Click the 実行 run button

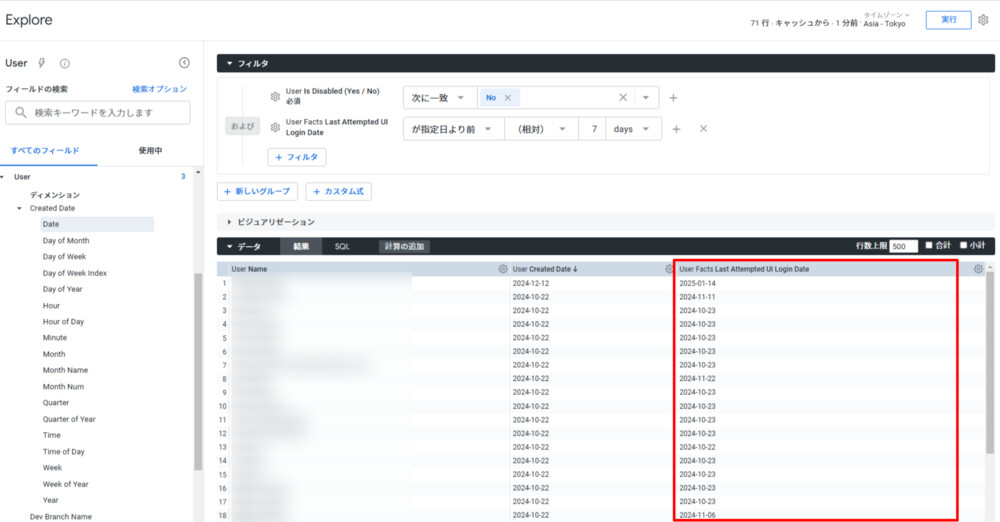point(948,20)
